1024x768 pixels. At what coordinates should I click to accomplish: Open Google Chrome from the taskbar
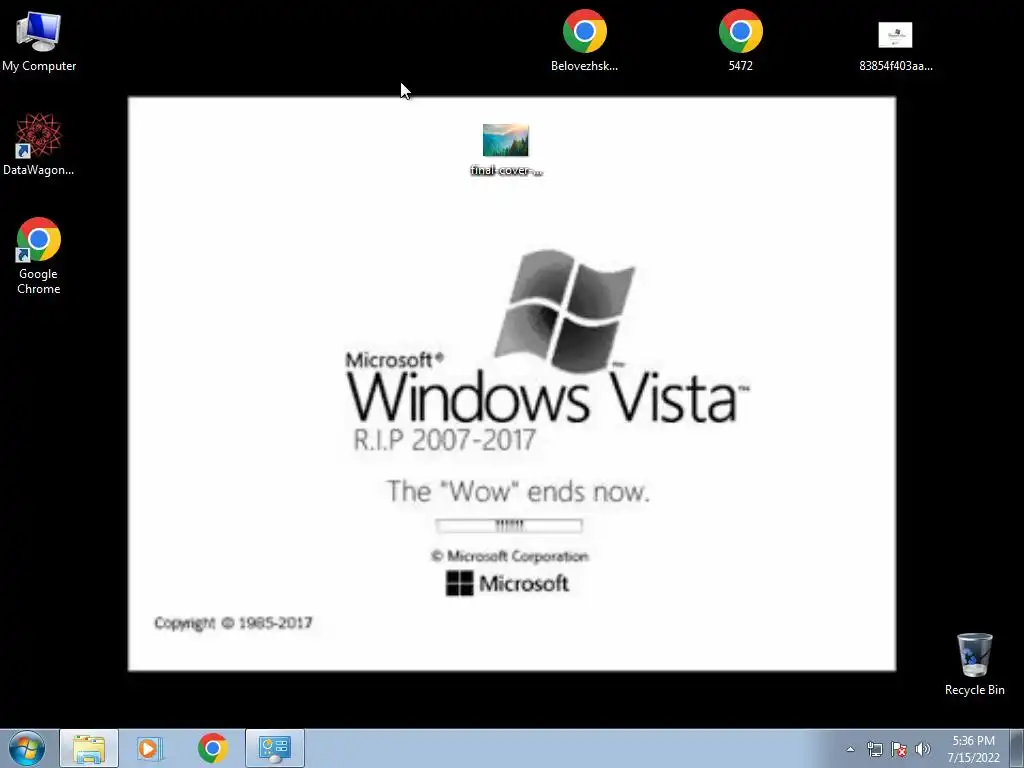point(212,748)
